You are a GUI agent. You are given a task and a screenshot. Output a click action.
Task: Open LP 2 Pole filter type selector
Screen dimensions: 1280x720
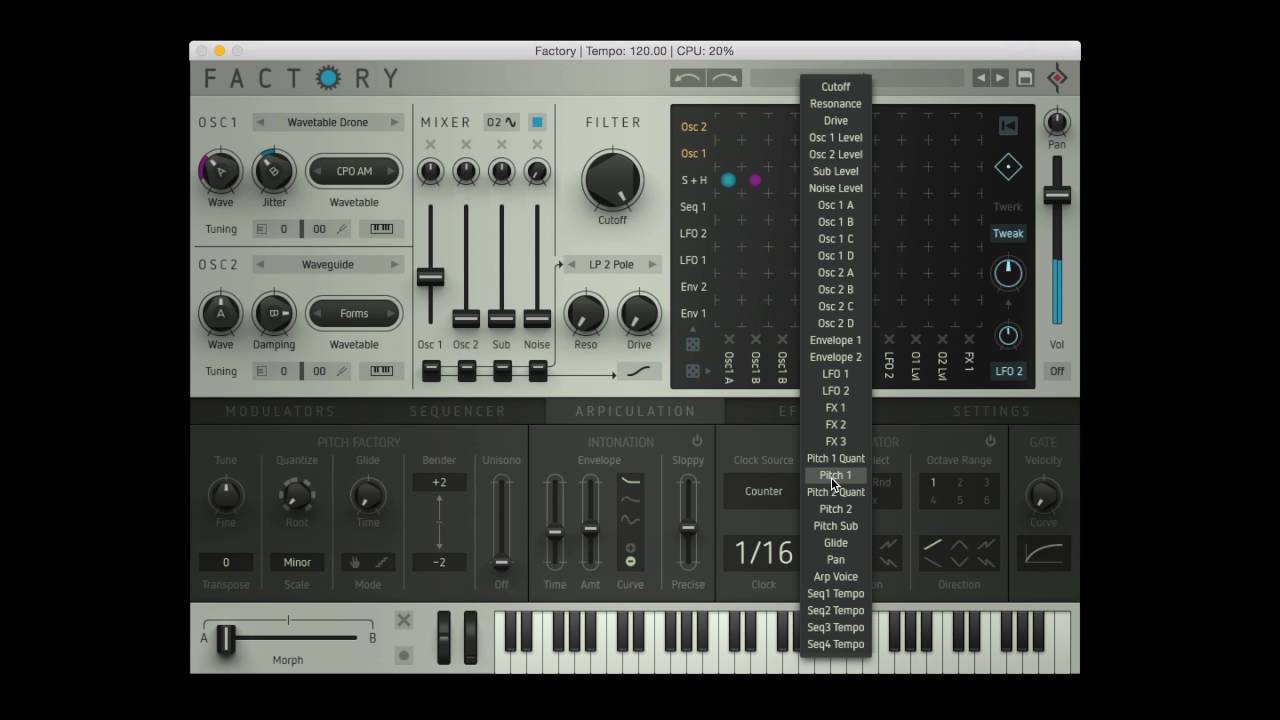[x=611, y=264]
